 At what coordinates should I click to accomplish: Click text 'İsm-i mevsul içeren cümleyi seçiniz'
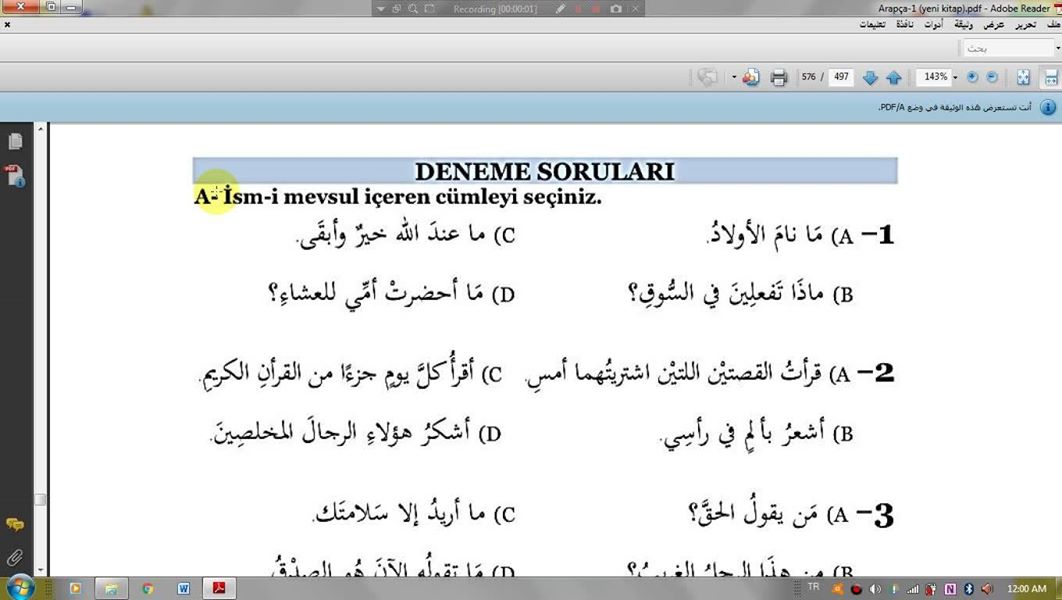click(412, 197)
